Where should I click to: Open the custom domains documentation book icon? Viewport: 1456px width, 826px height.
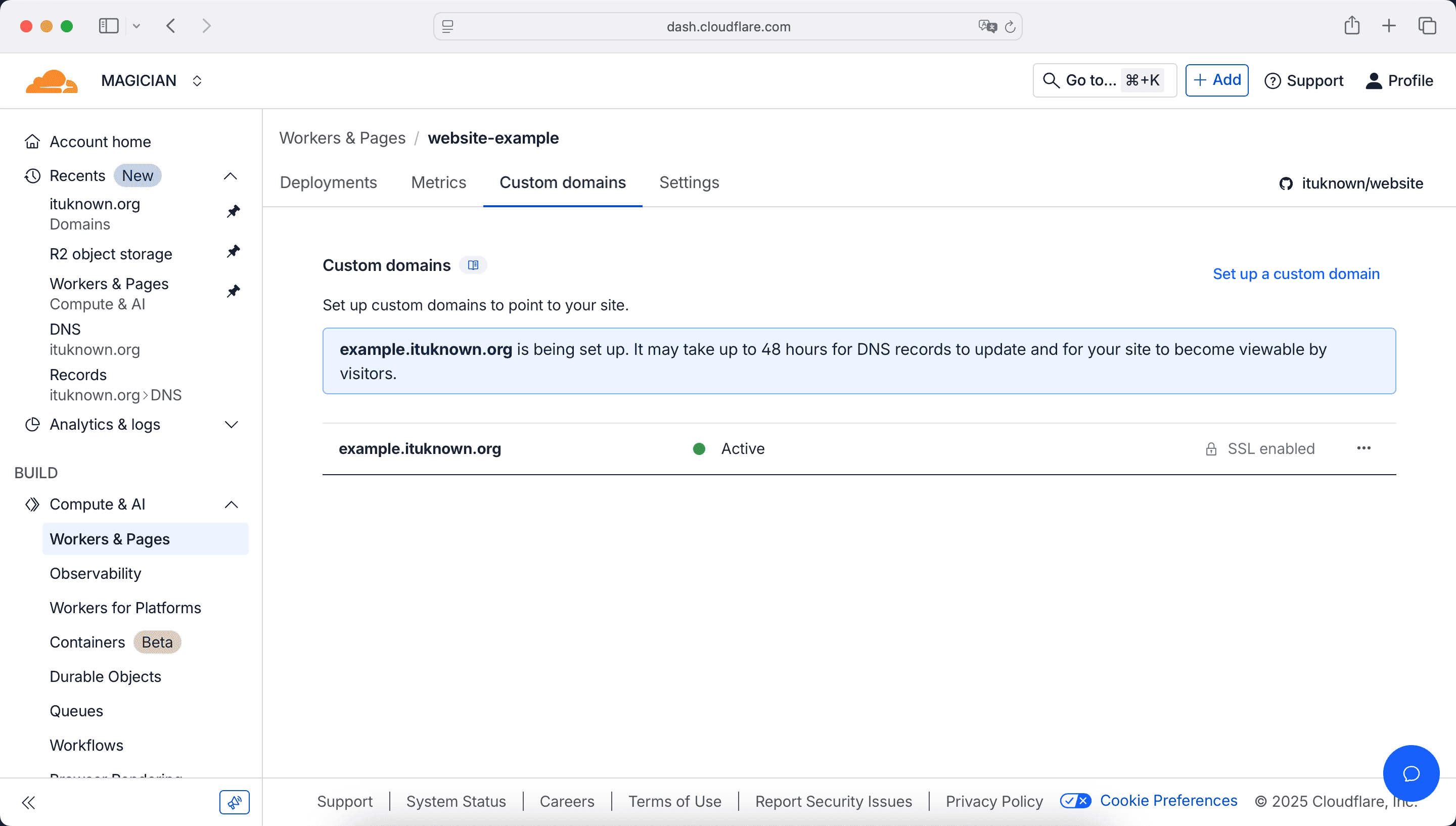click(x=473, y=265)
